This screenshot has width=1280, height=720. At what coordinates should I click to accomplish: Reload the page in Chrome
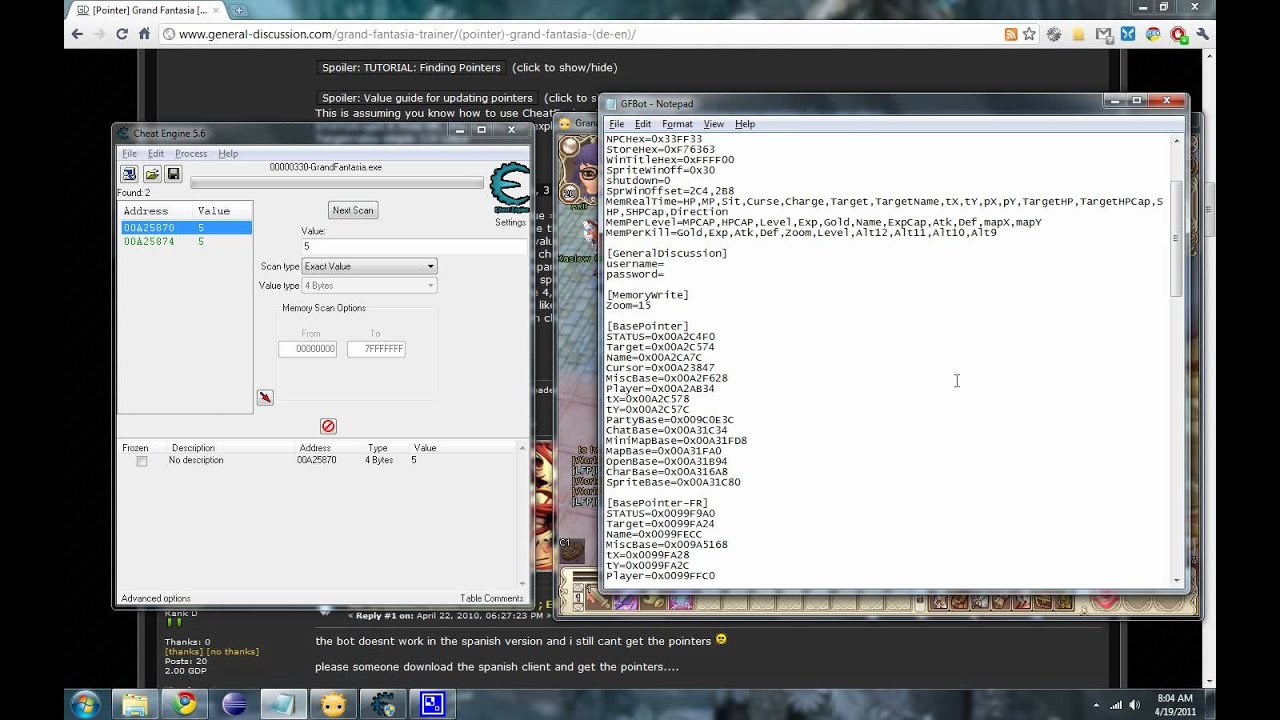tap(122, 34)
